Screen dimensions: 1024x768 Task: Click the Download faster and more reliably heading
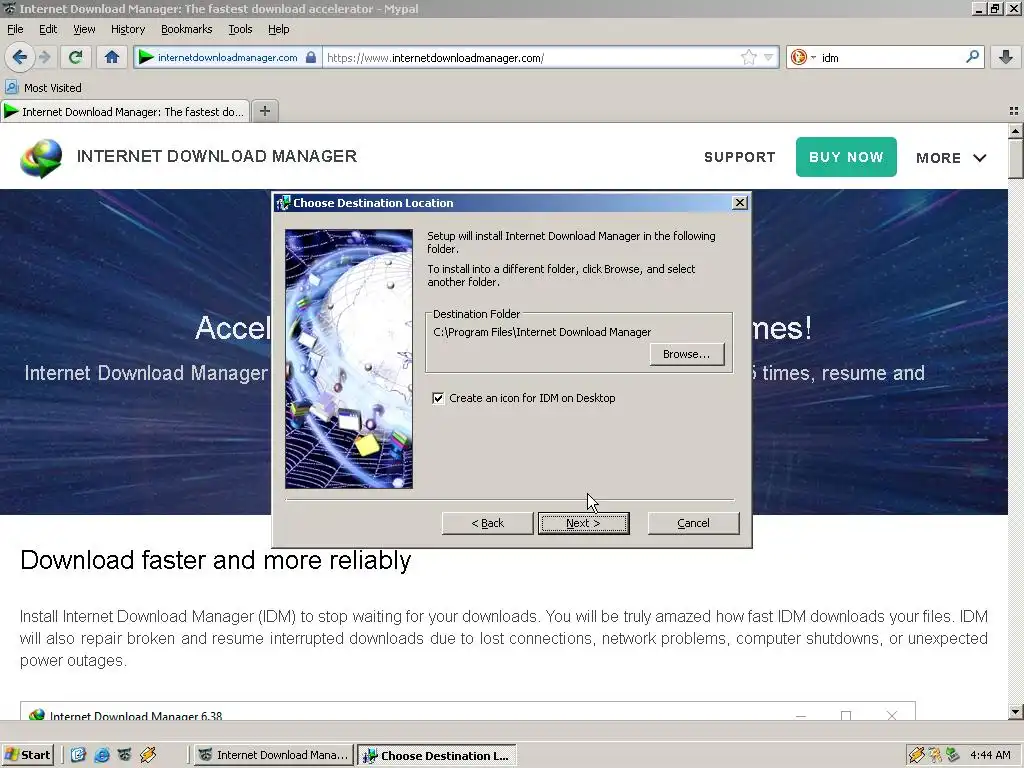tap(216, 560)
